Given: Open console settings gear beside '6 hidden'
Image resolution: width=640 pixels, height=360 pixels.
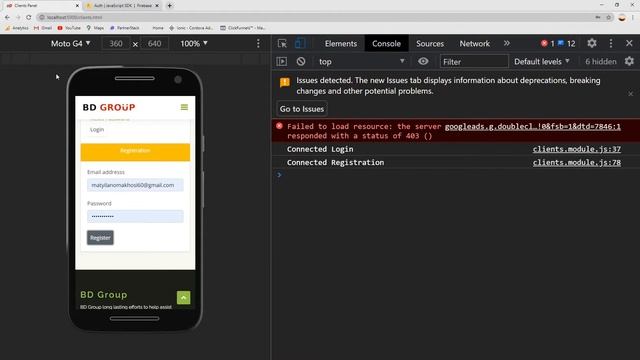Looking at the screenshot, I should tap(629, 61).
